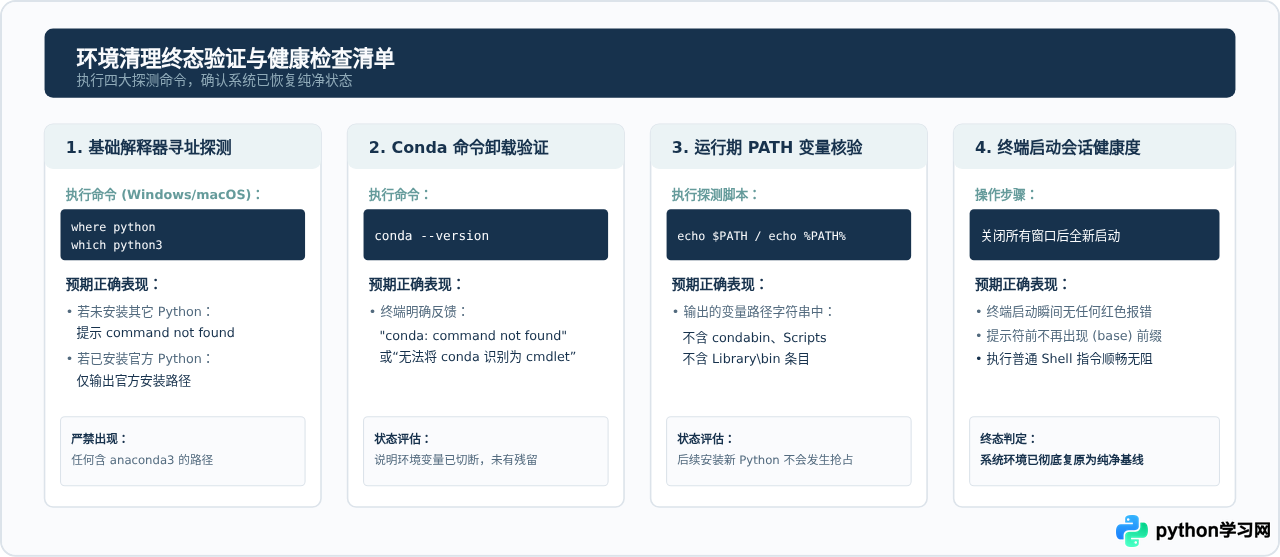The height and width of the screenshot is (557, 1280).
Task: Click 状态评估 label in Conda card
Action: pyautogui.click(x=403, y=439)
